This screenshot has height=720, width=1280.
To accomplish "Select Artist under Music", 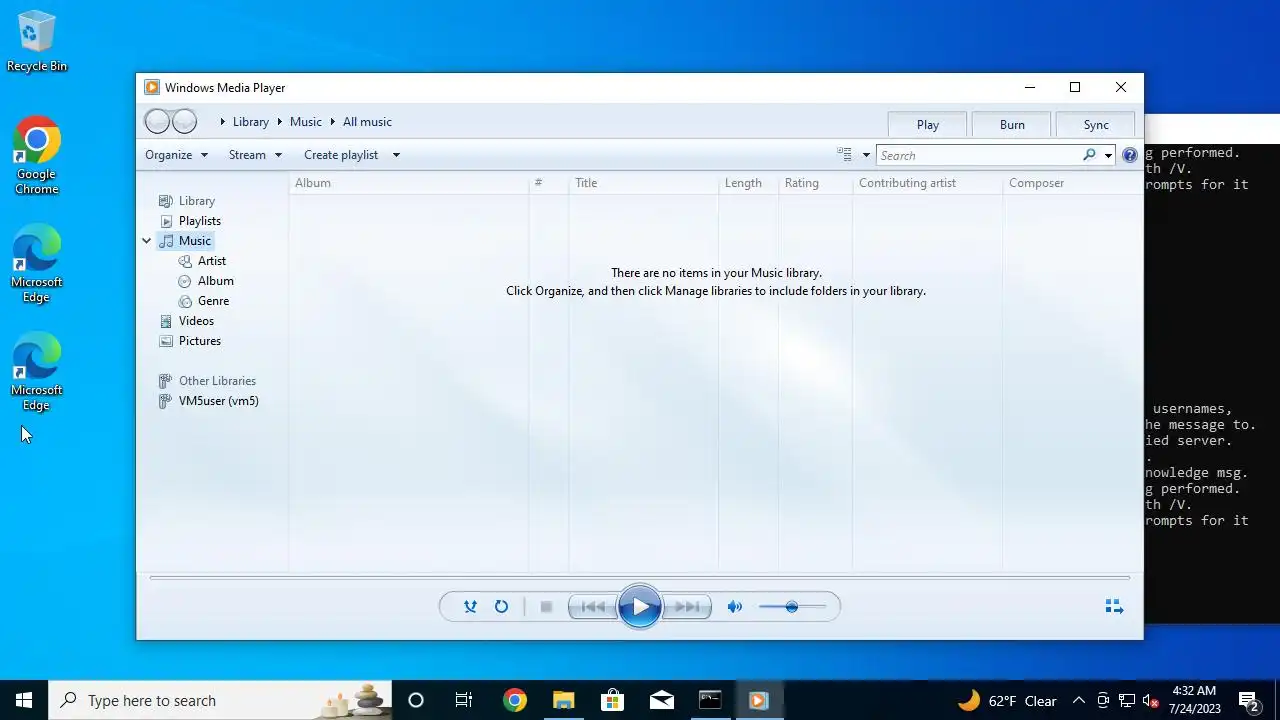I will coord(212,261).
